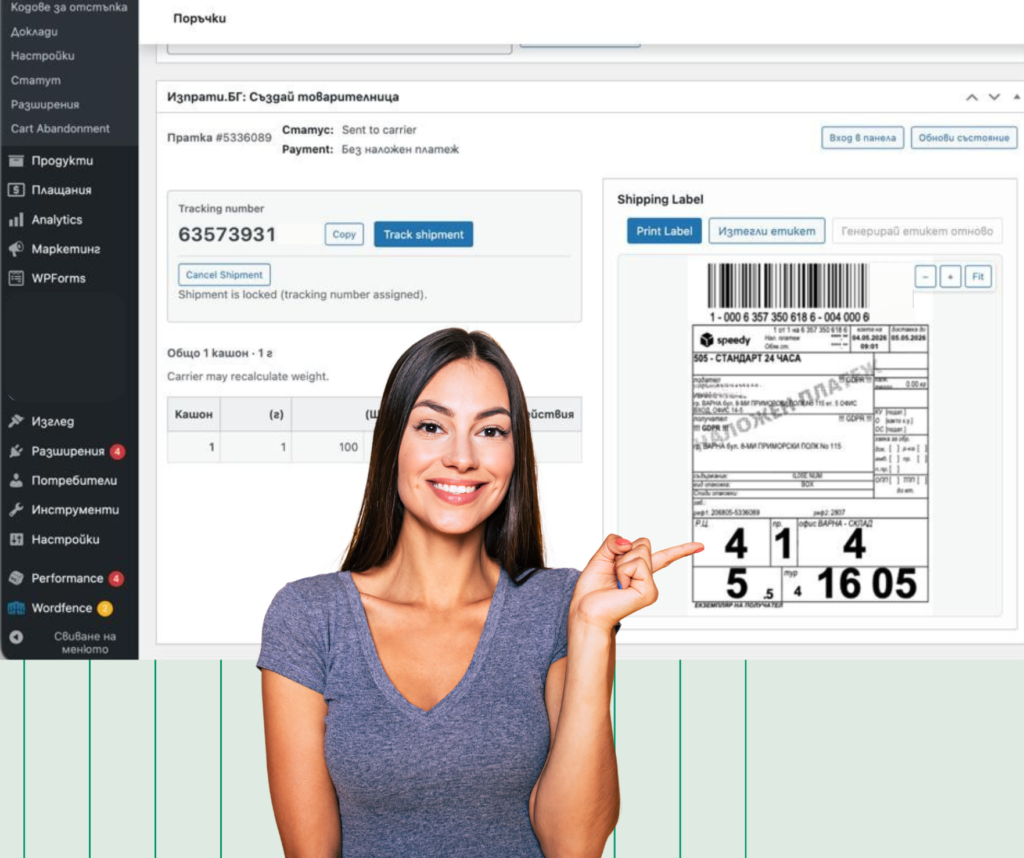Click the Fit label zoom button
The image size is (1024, 858).
(x=978, y=277)
